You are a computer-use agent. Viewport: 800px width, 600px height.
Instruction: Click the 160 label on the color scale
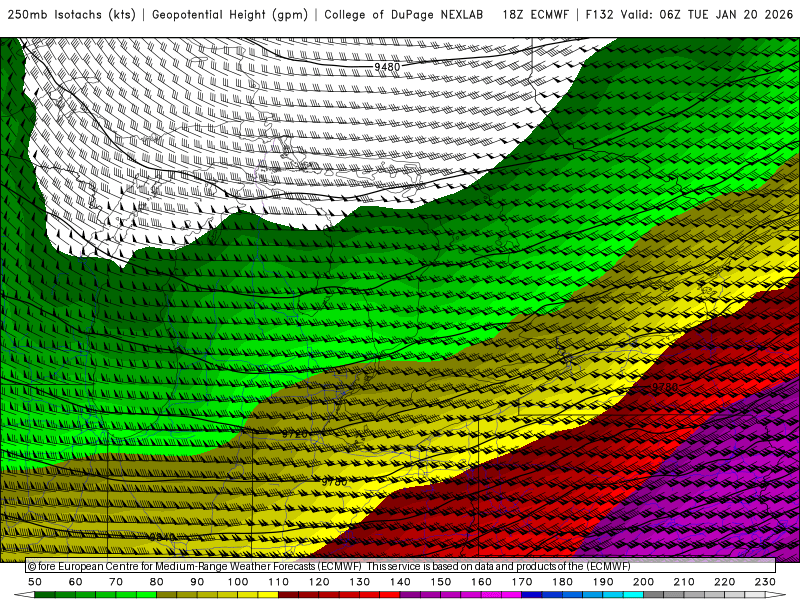coord(481,582)
